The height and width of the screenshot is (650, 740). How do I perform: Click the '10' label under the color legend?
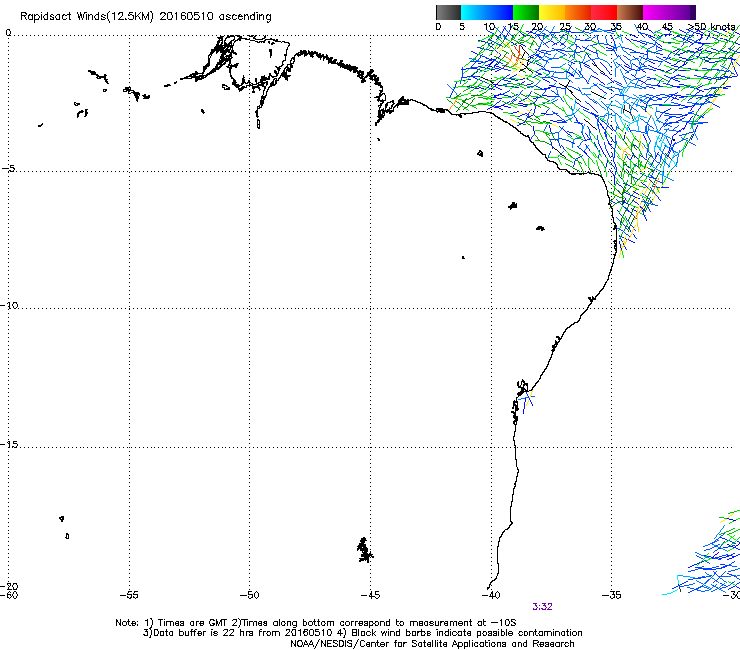point(489,27)
